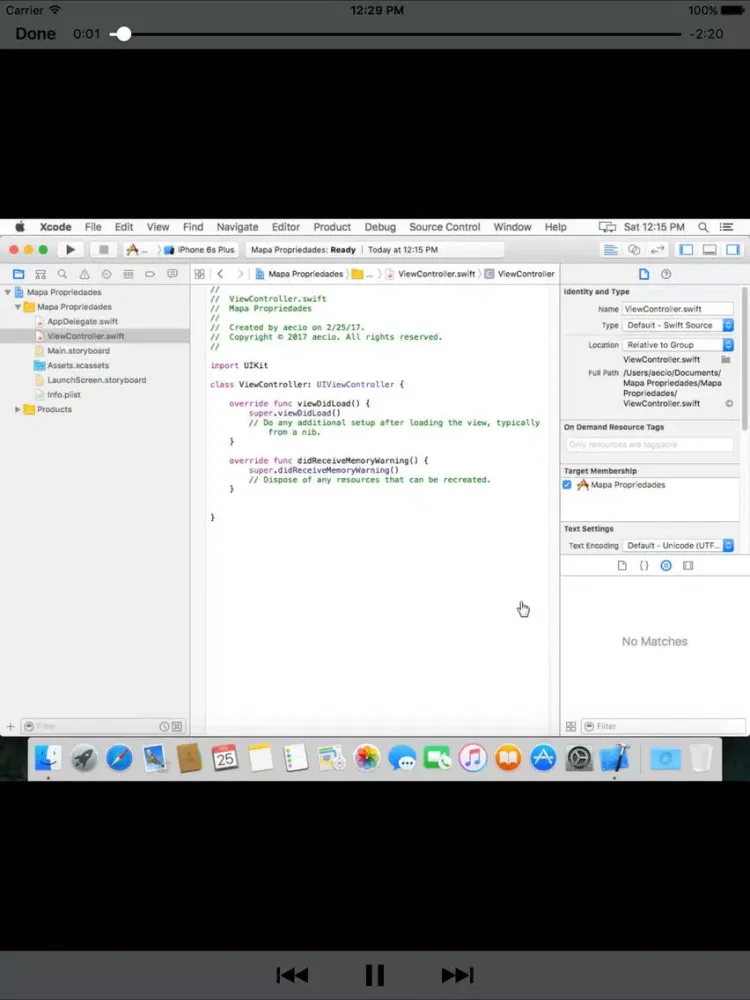The image size is (750, 1000).
Task: Open the Debug navigator tab
Action: pyautogui.click(x=128, y=274)
